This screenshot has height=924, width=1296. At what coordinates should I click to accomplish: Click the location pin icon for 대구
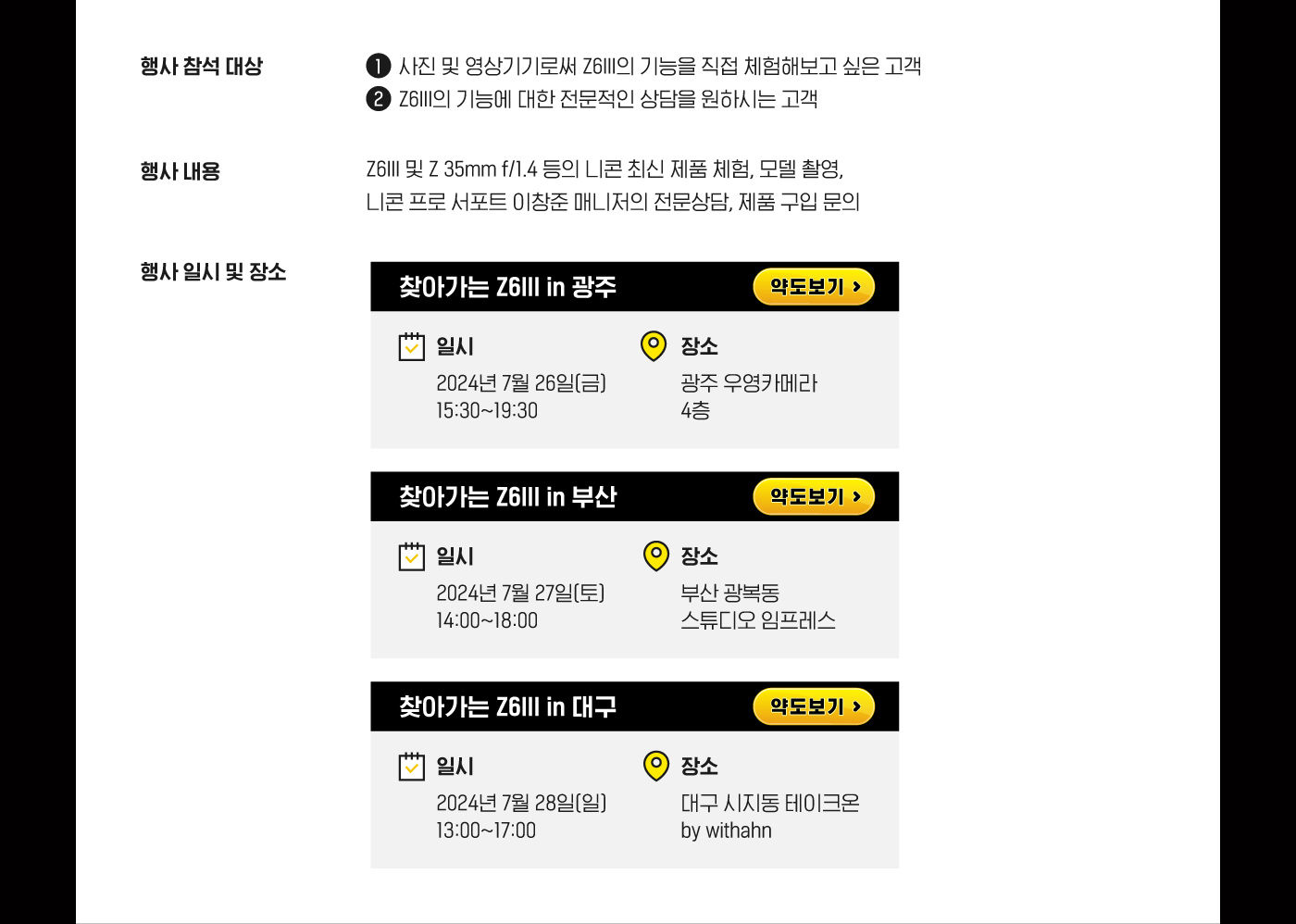(655, 766)
